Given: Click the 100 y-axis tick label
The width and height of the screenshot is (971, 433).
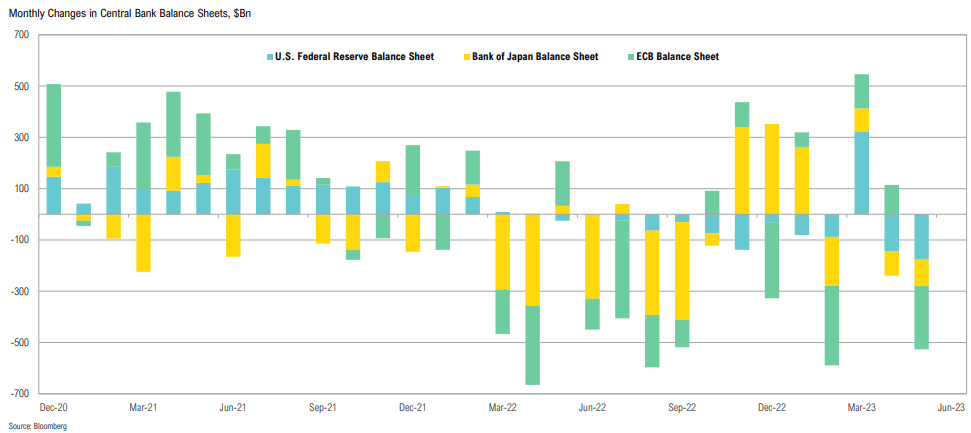Looking at the screenshot, I should tap(22, 189).
